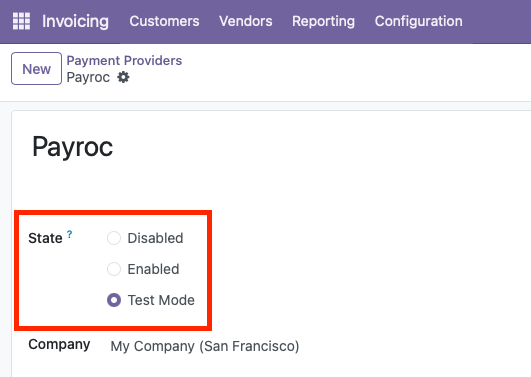
Task: Click the New button
Action: coord(37,68)
